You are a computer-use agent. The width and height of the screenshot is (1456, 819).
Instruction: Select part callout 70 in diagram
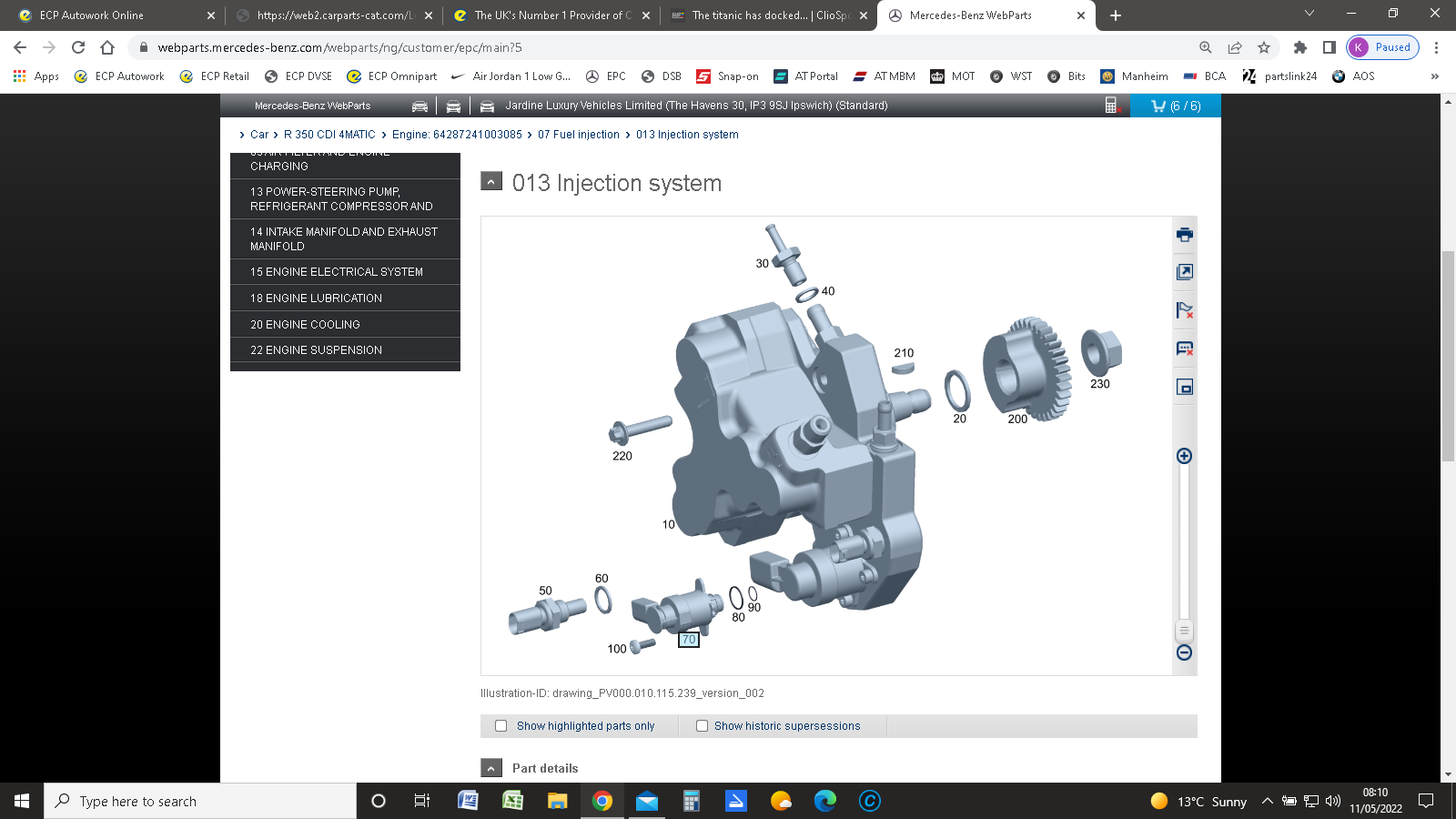click(689, 640)
